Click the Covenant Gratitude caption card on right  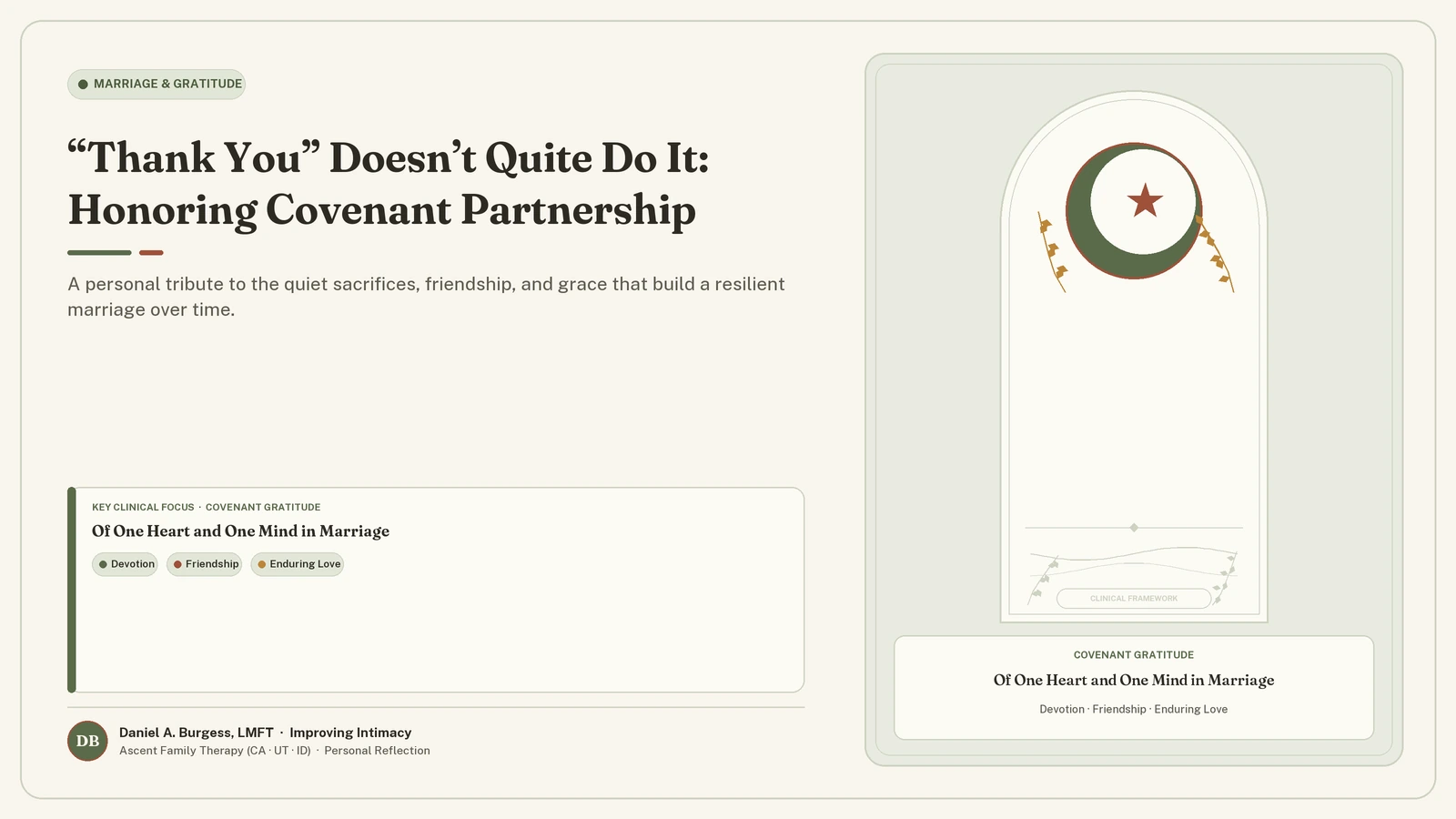pos(1134,688)
